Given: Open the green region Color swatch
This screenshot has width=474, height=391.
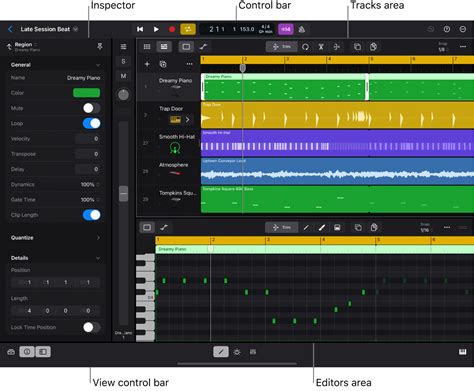Looking at the screenshot, I should (x=86, y=93).
